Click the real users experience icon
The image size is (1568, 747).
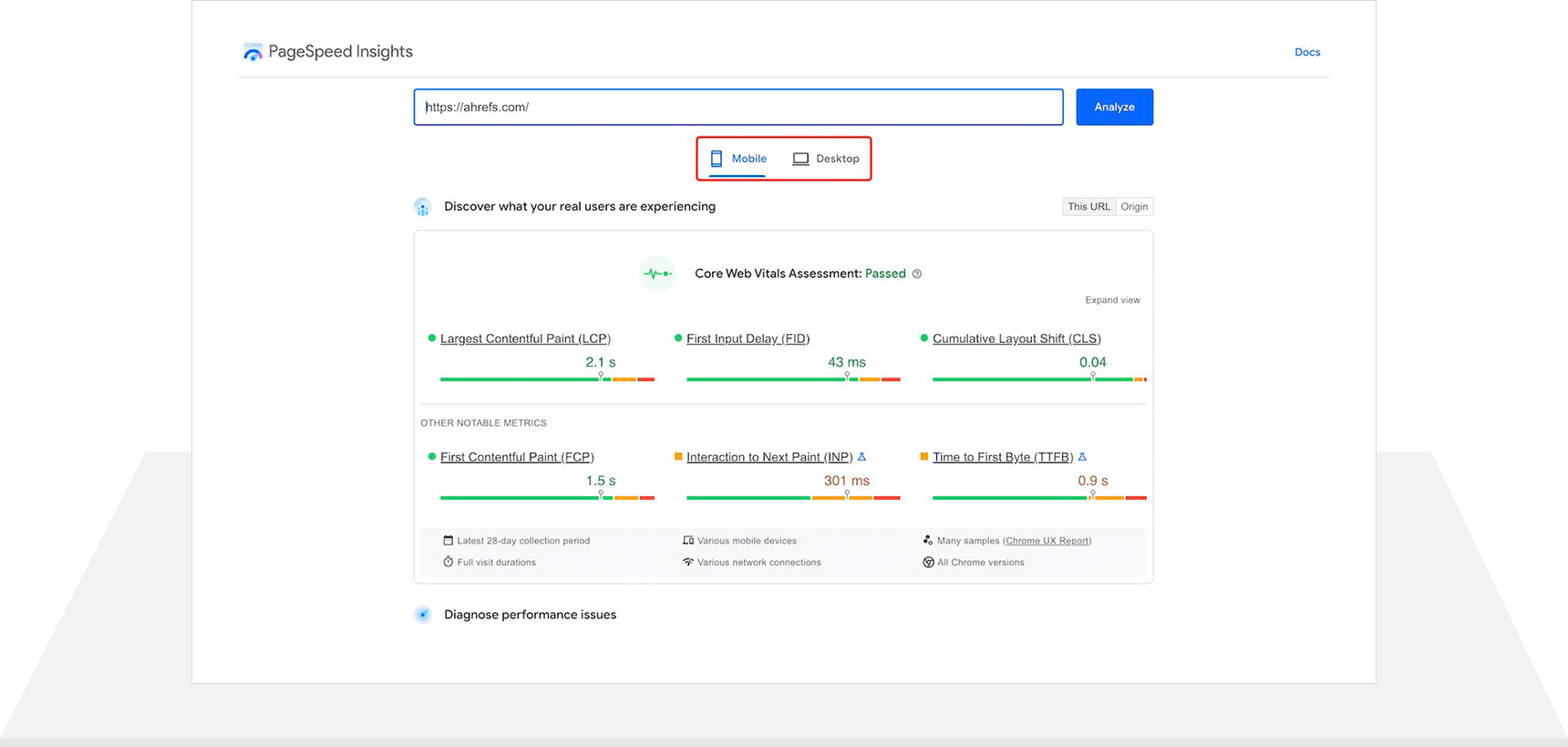423,207
